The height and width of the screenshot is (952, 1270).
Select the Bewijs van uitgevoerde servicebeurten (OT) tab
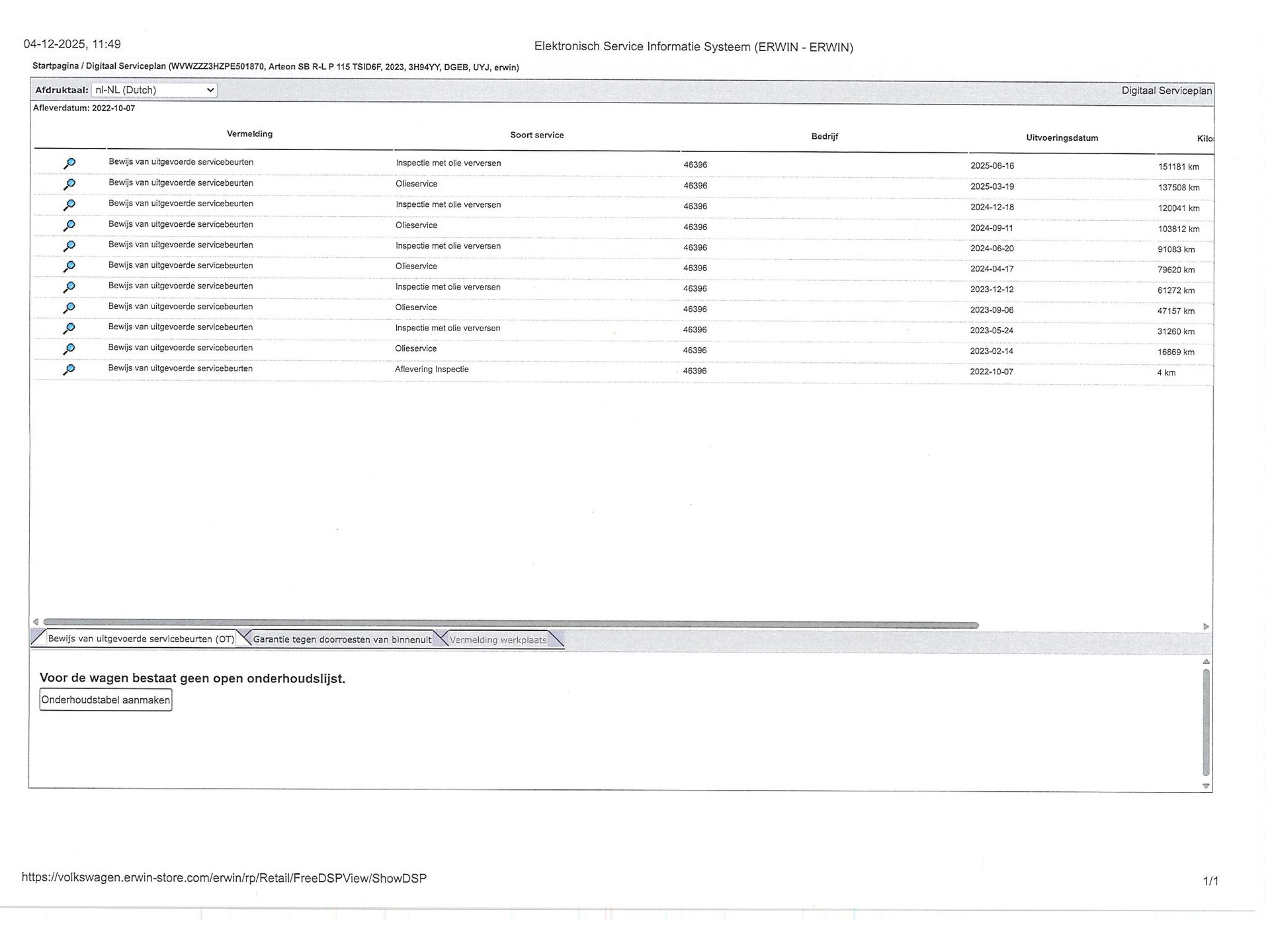coord(140,639)
